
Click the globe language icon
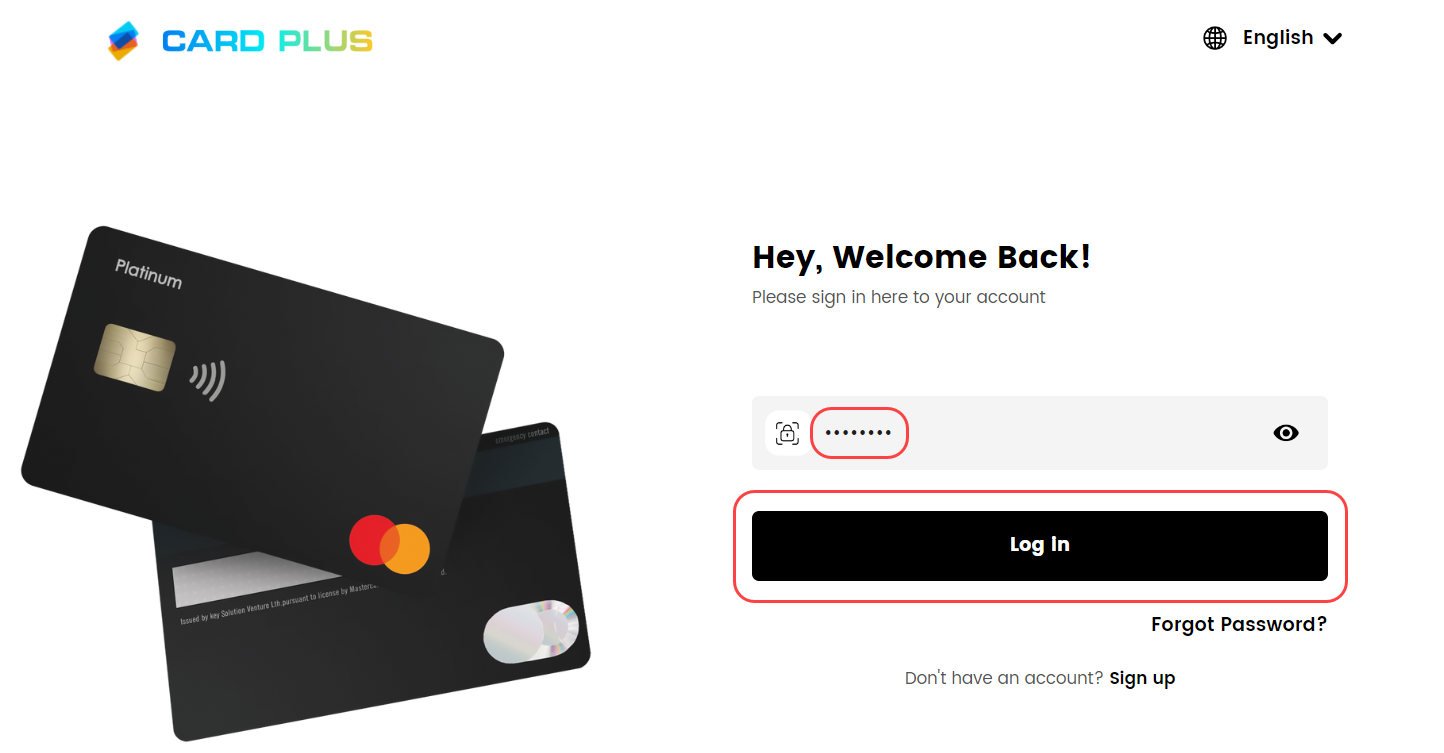point(1215,38)
